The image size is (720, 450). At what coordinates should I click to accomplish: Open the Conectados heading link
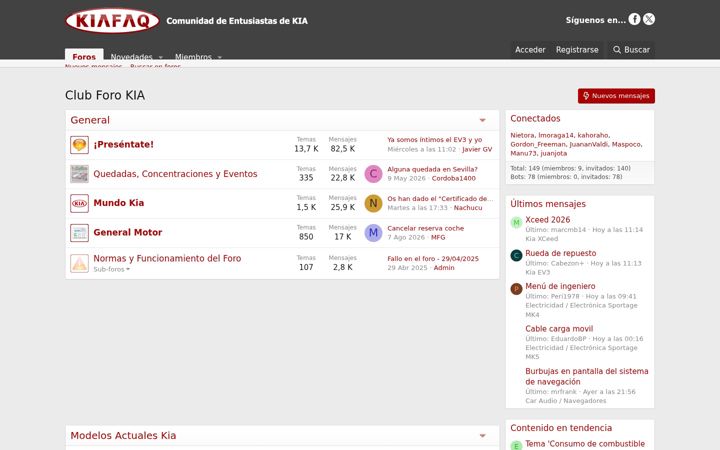click(x=535, y=118)
